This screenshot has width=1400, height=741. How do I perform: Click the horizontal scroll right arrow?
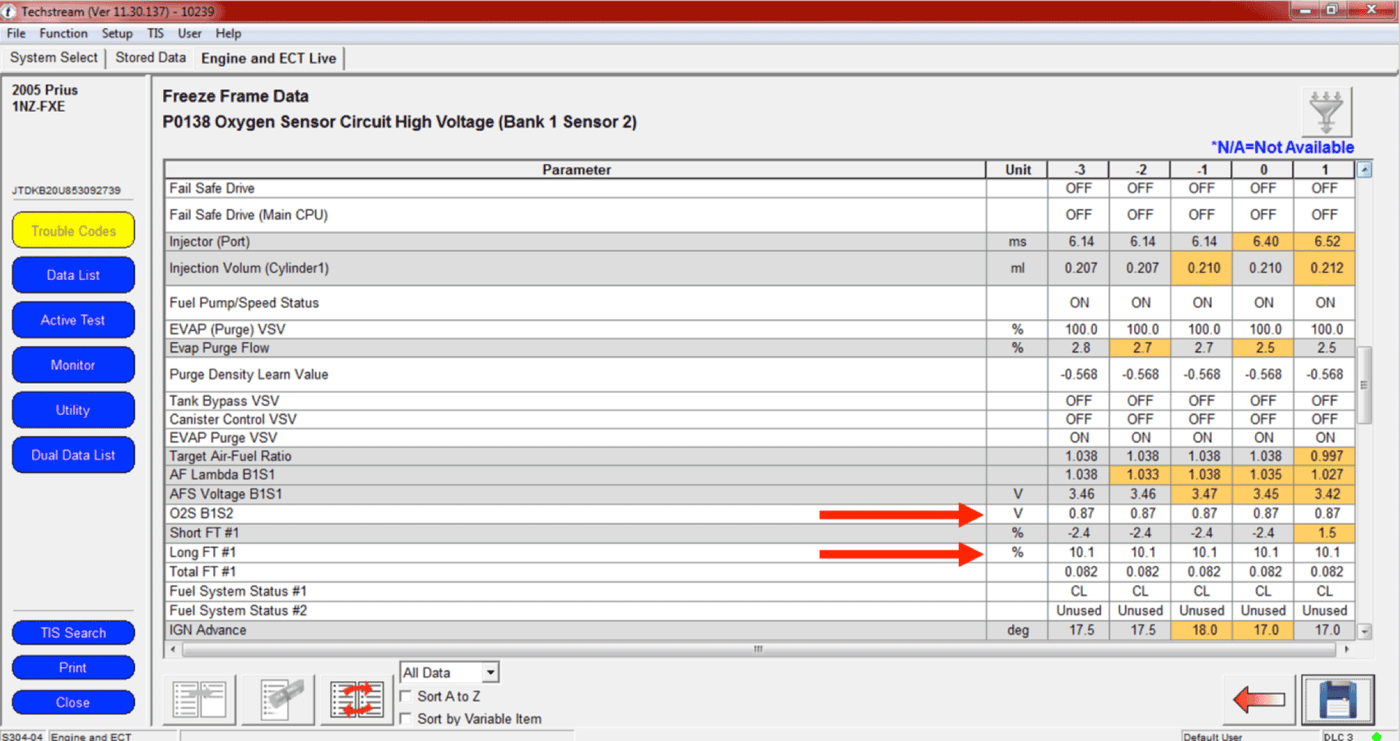1347,648
